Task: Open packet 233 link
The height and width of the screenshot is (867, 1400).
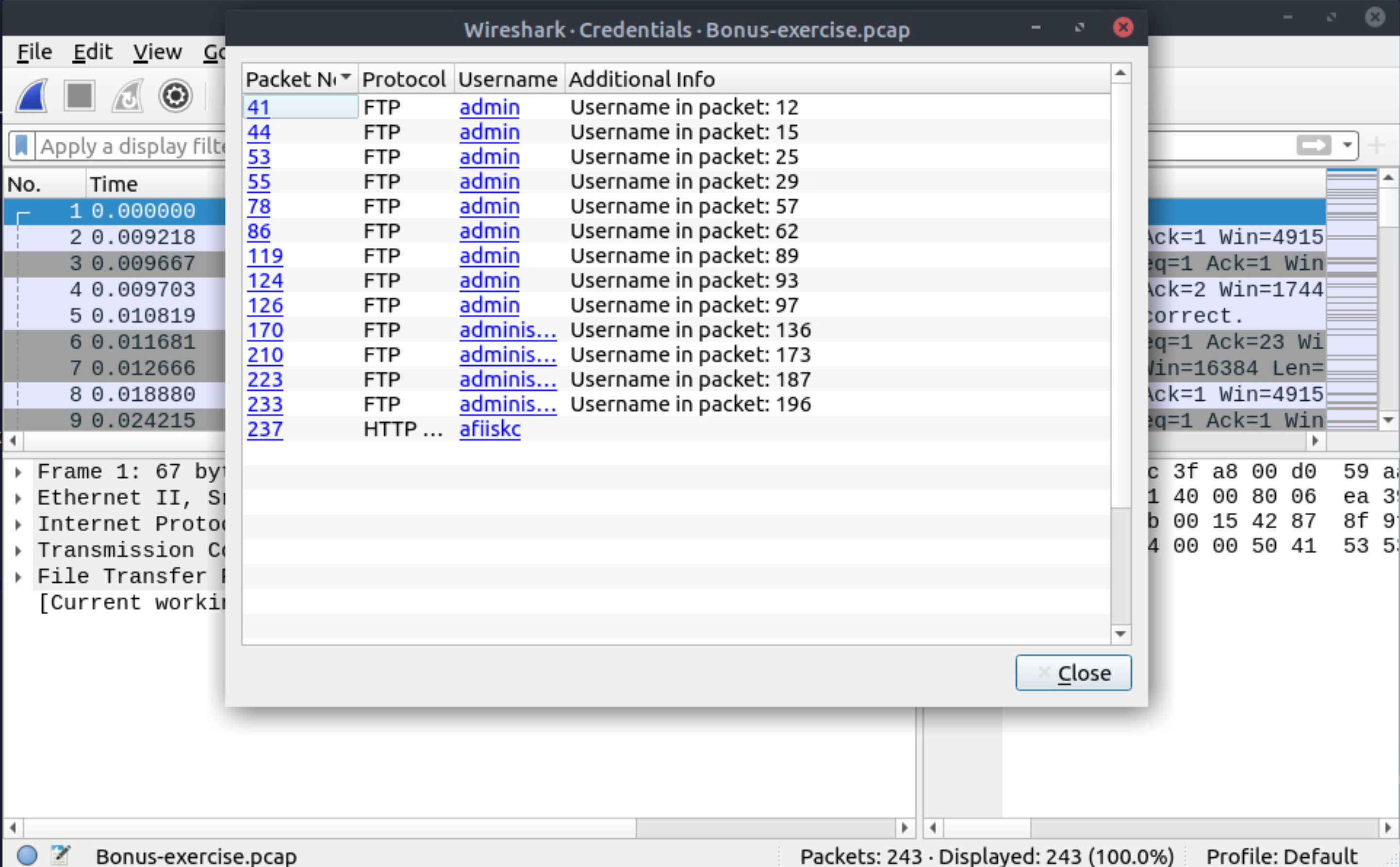Action: [x=265, y=404]
